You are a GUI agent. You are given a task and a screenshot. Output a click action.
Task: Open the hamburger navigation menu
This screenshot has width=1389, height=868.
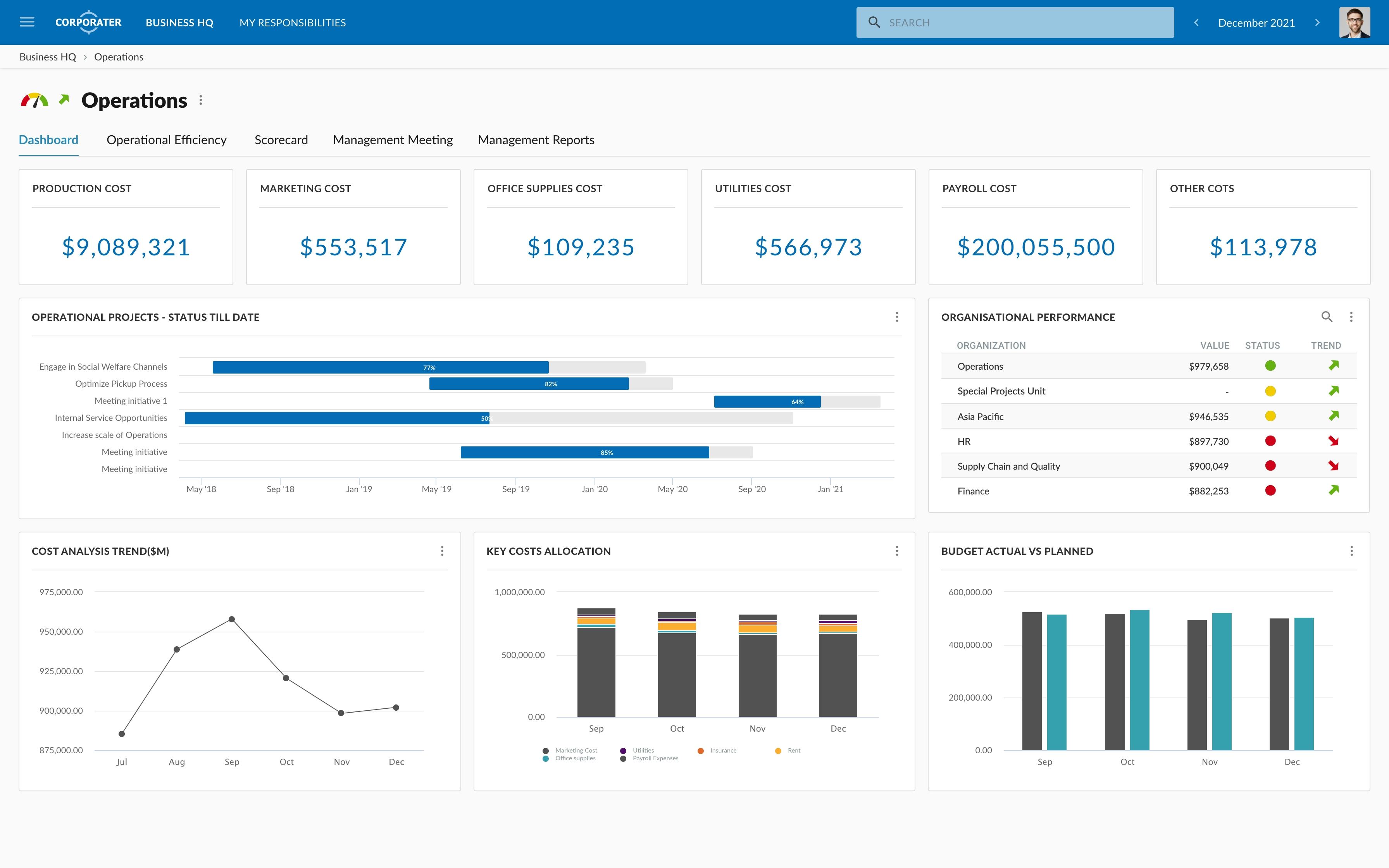point(27,22)
